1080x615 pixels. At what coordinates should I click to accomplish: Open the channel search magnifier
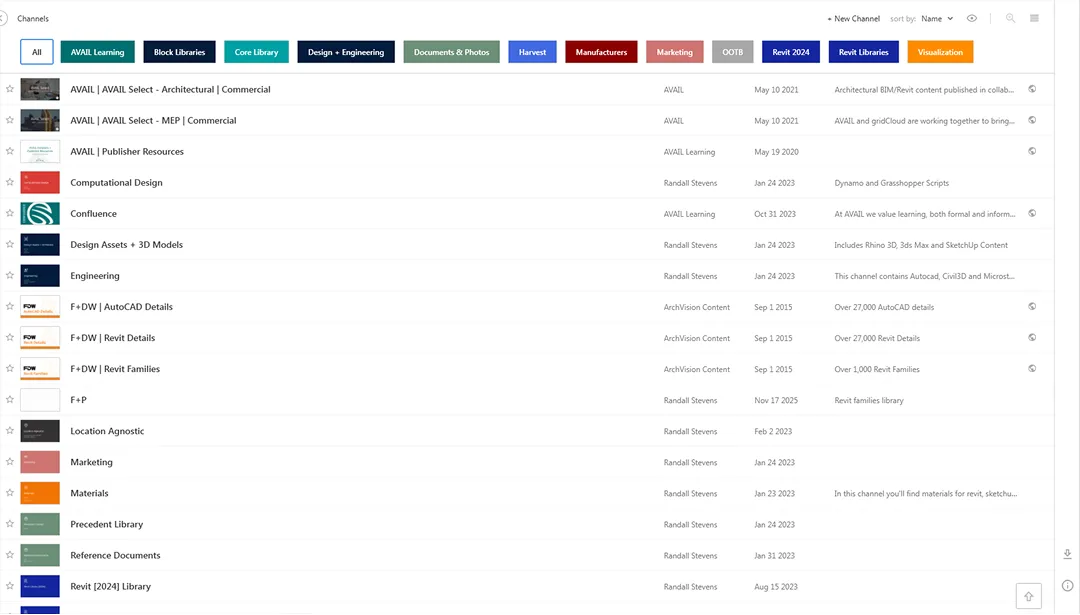pyautogui.click(x=1010, y=19)
